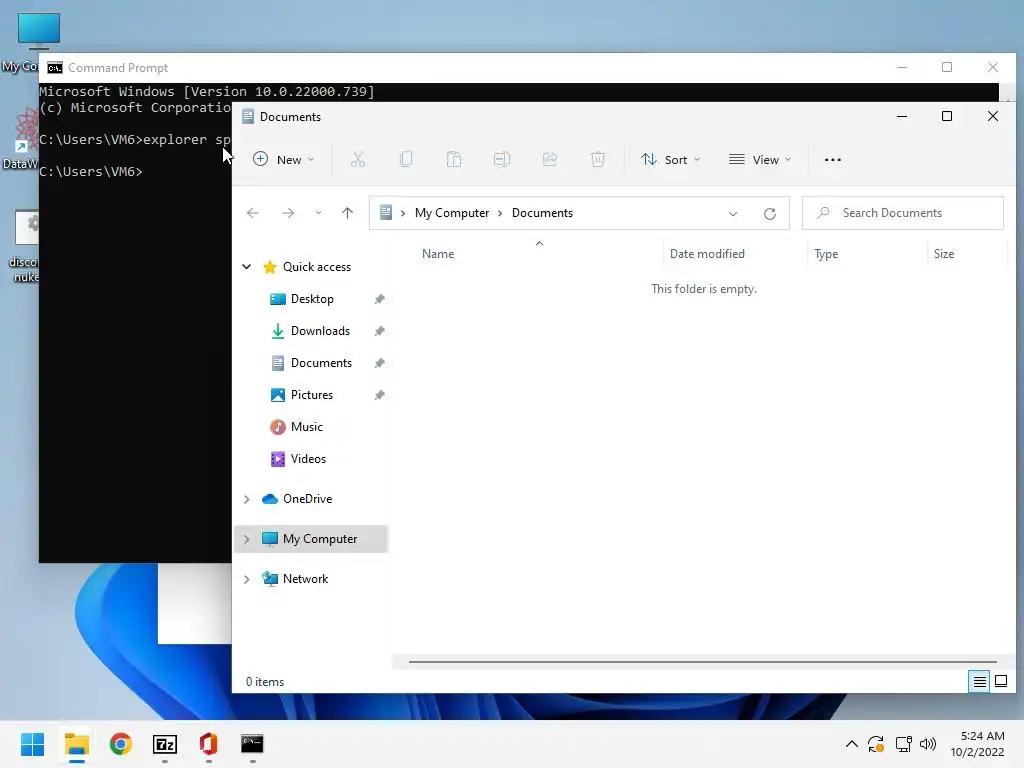The image size is (1024, 768).
Task: Click the horizontal scrollbar in file list
Action: [703, 662]
